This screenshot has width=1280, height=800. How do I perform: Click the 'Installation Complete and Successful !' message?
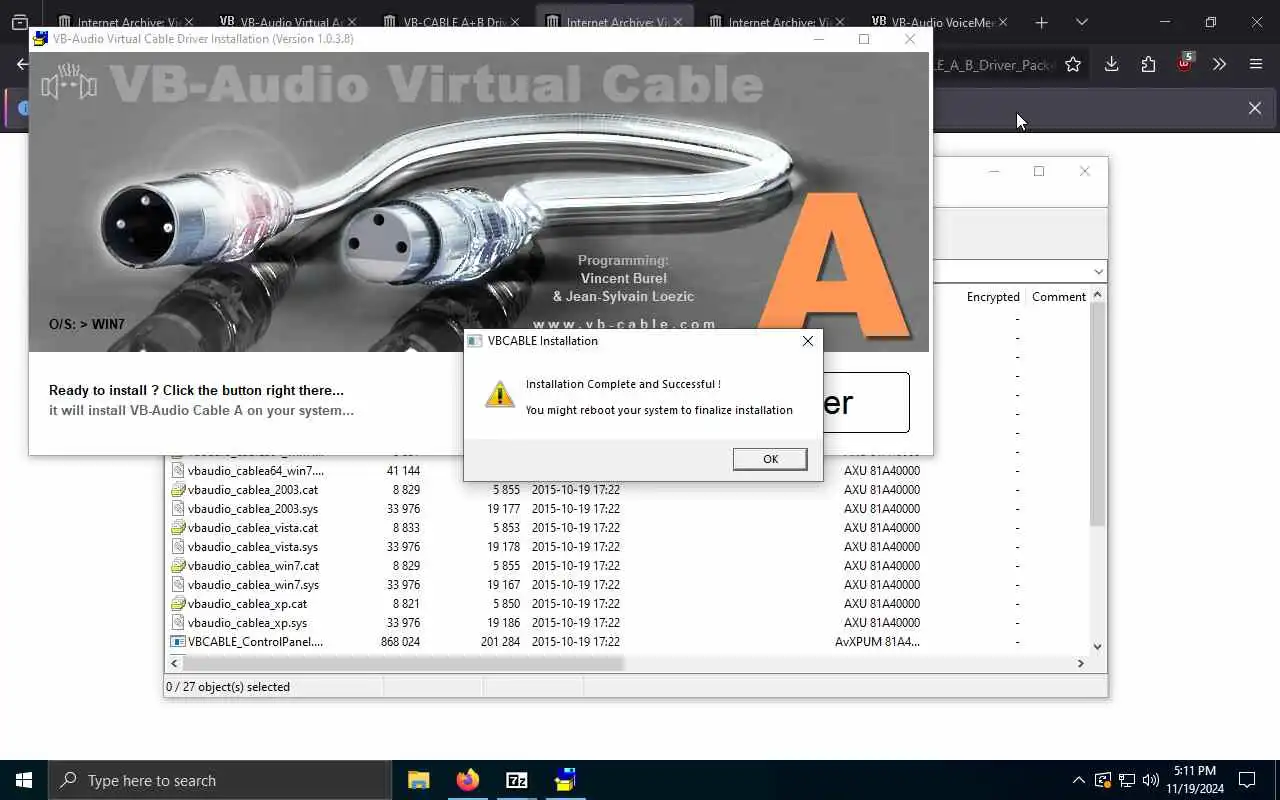tap(623, 384)
